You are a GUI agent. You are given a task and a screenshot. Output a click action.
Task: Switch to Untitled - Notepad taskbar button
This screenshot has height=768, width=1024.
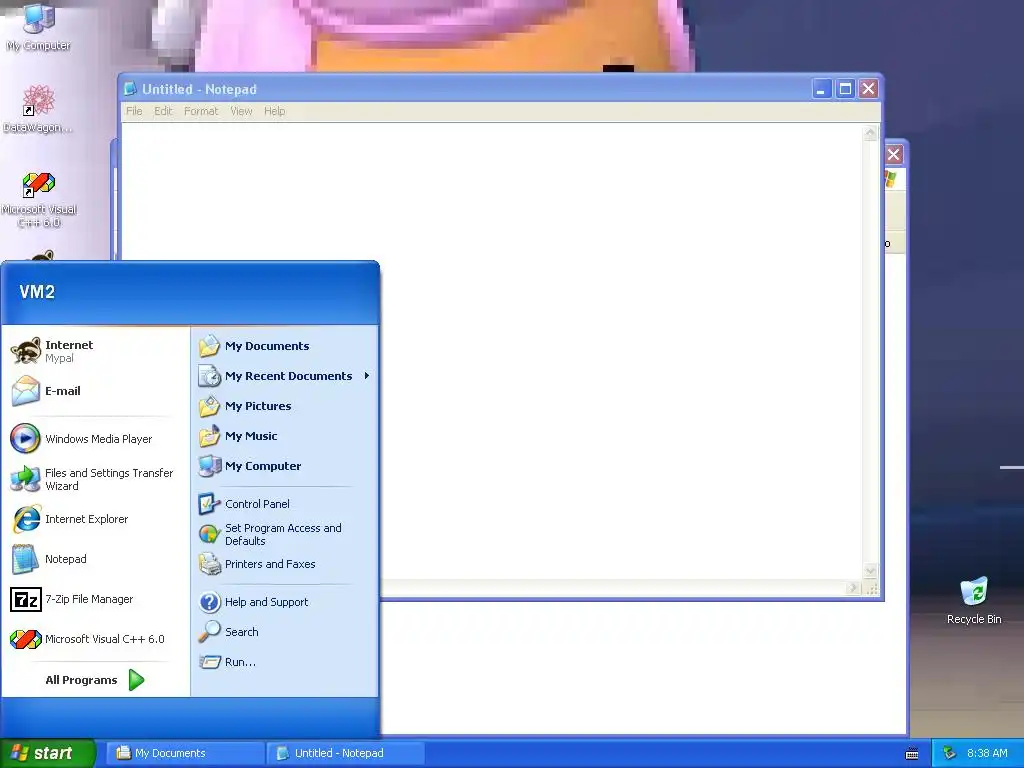point(345,753)
